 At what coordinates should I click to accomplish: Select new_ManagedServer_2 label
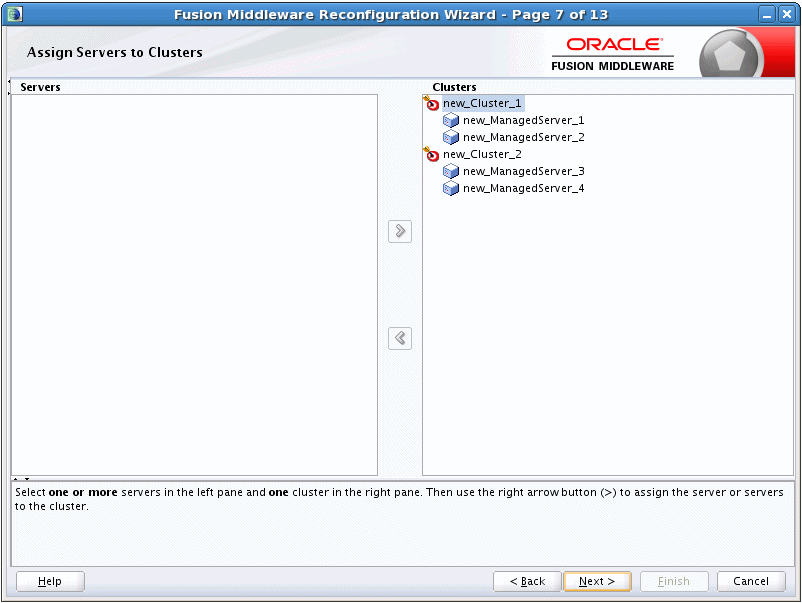click(x=523, y=137)
